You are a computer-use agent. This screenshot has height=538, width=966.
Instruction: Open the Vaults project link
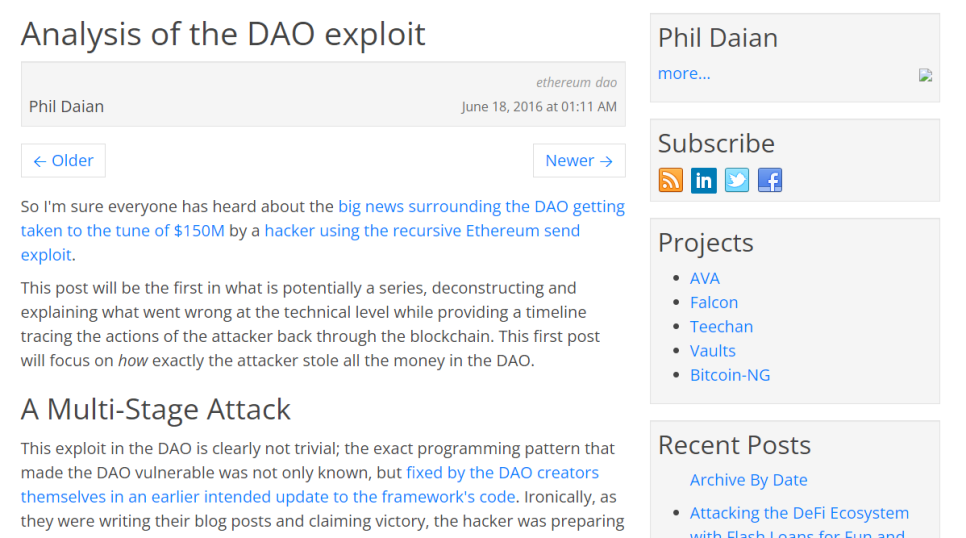point(713,351)
